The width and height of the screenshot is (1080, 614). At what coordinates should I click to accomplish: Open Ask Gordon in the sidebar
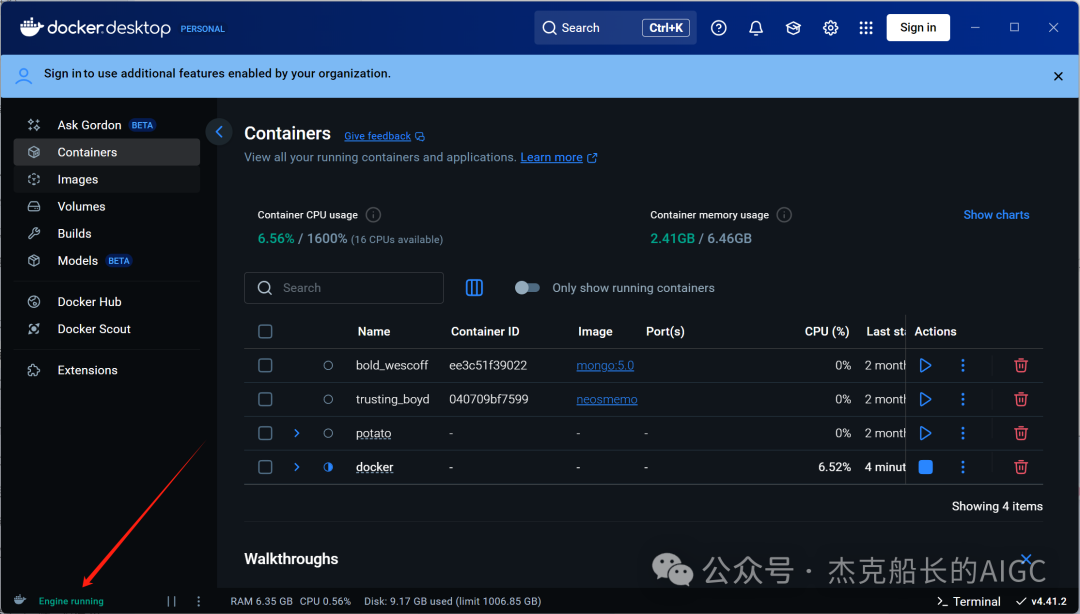107,125
